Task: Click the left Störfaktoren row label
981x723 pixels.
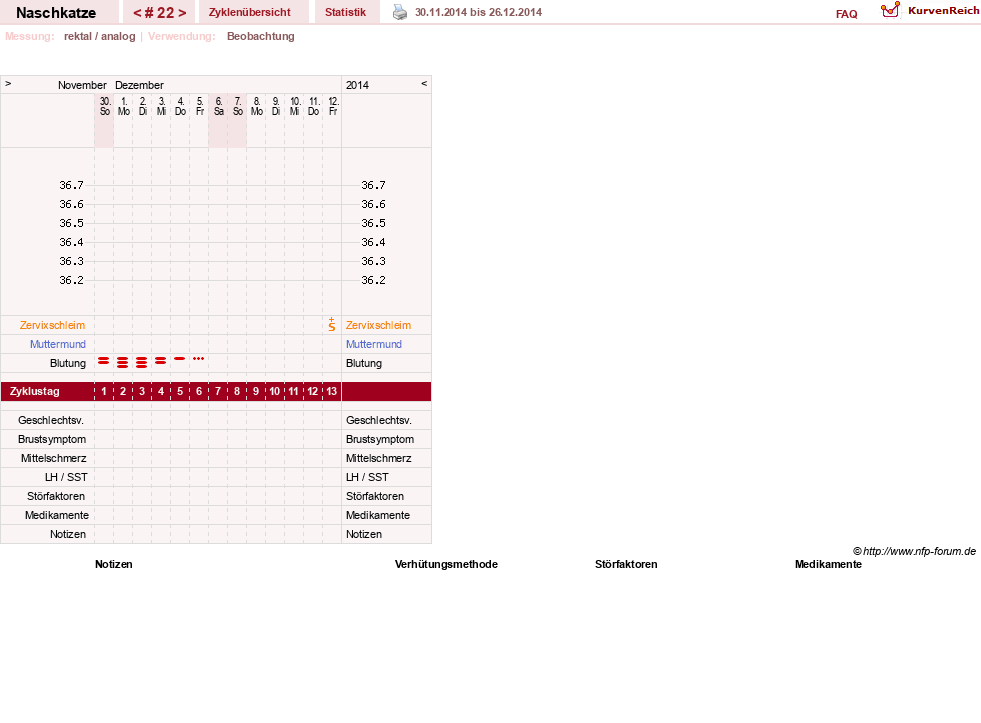Action: [56, 496]
